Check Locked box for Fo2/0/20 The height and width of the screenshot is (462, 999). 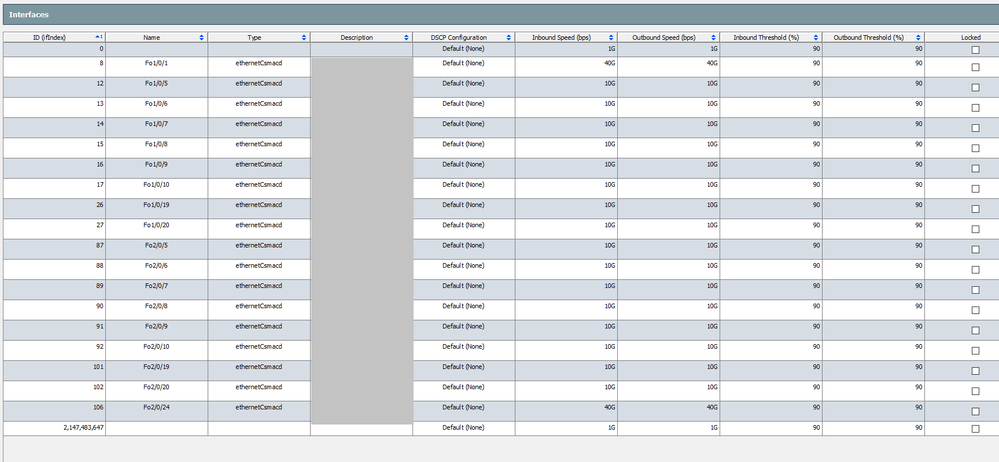975,391
